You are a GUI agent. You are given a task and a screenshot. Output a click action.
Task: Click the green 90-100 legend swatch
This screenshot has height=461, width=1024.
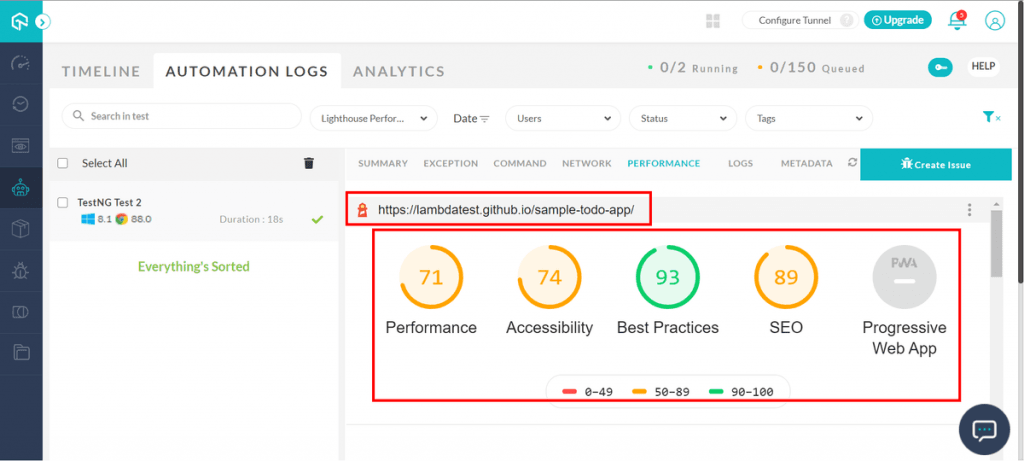(716, 392)
